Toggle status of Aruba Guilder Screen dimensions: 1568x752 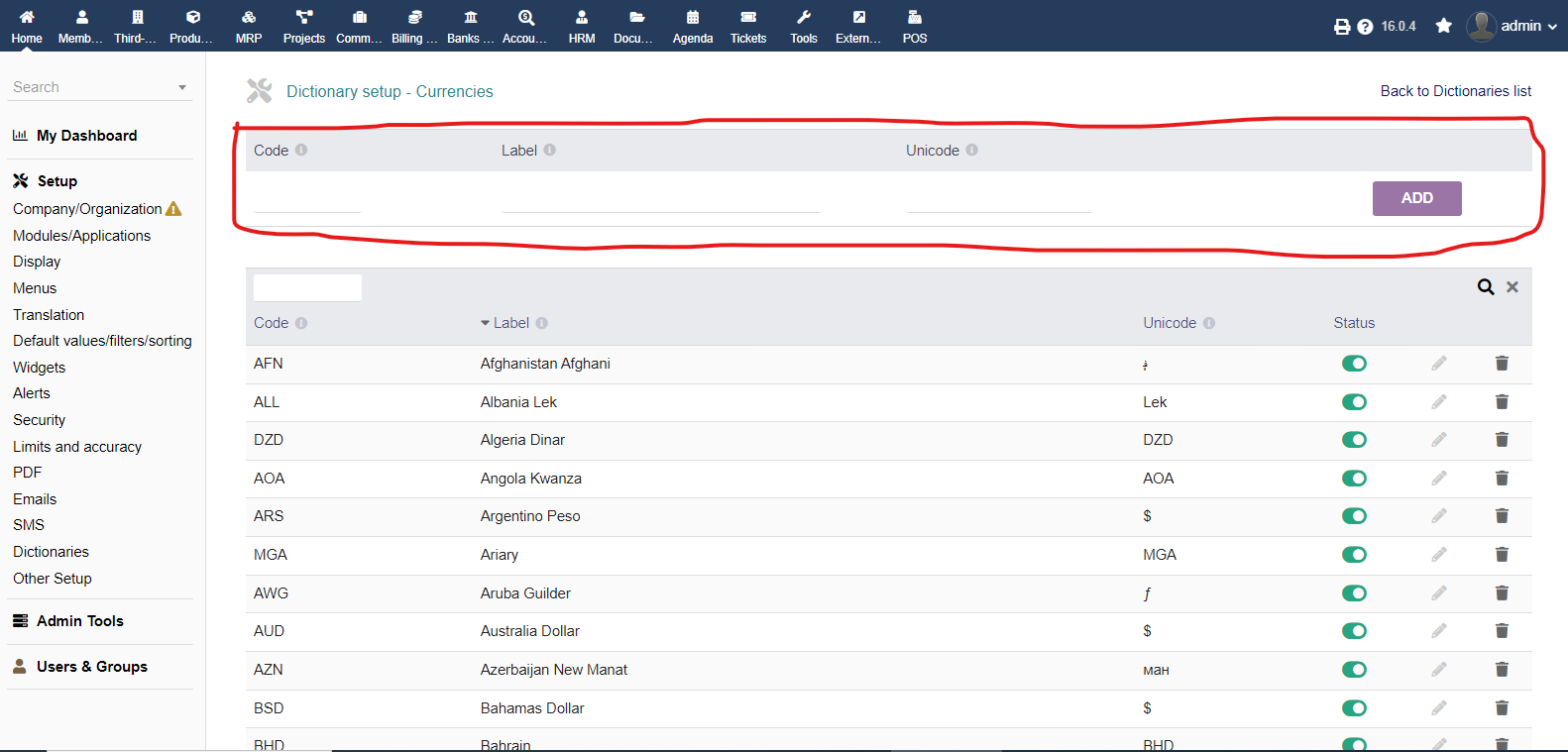[1354, 592]
